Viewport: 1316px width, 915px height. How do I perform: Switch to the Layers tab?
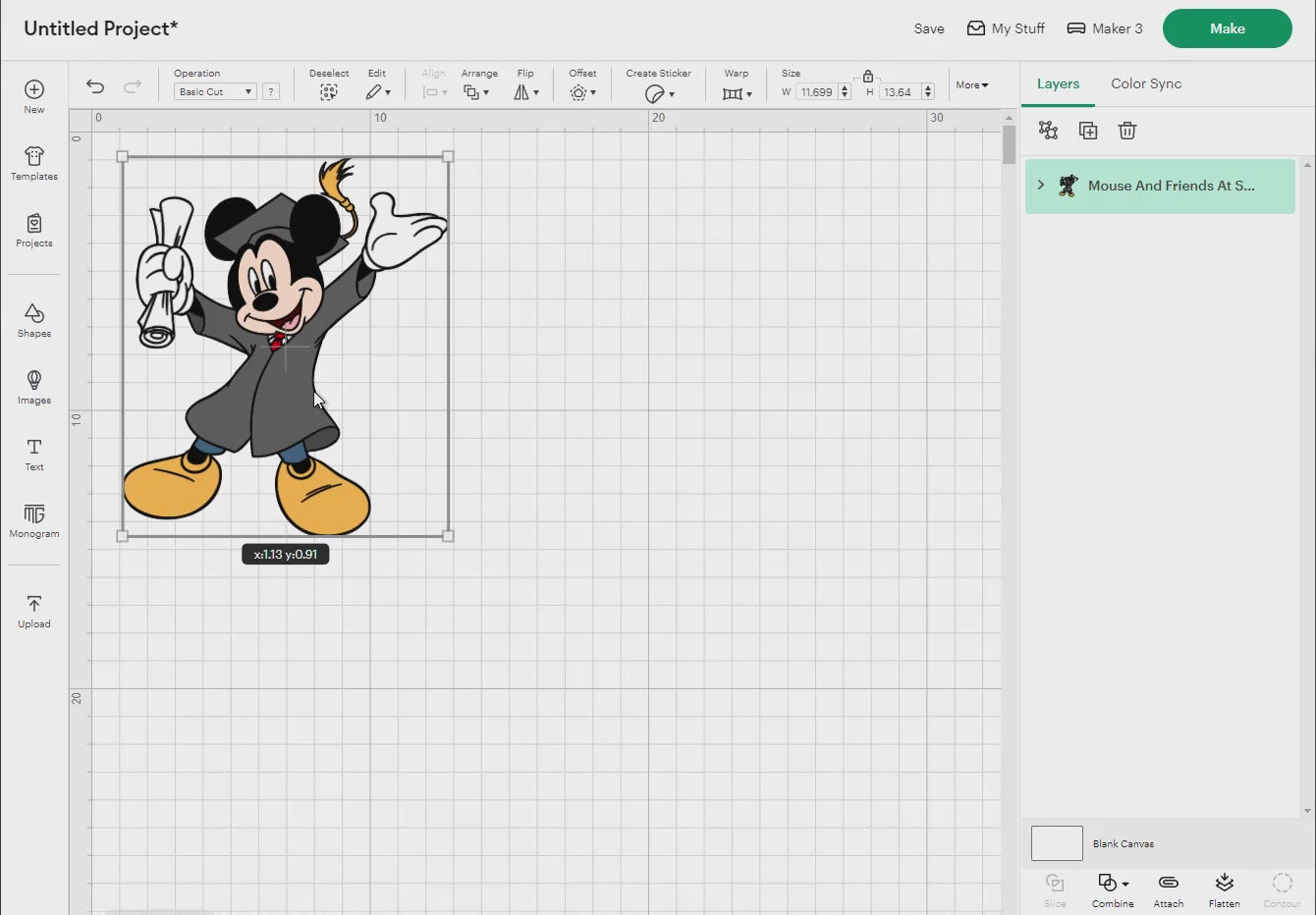click(x=1058, y=83)
